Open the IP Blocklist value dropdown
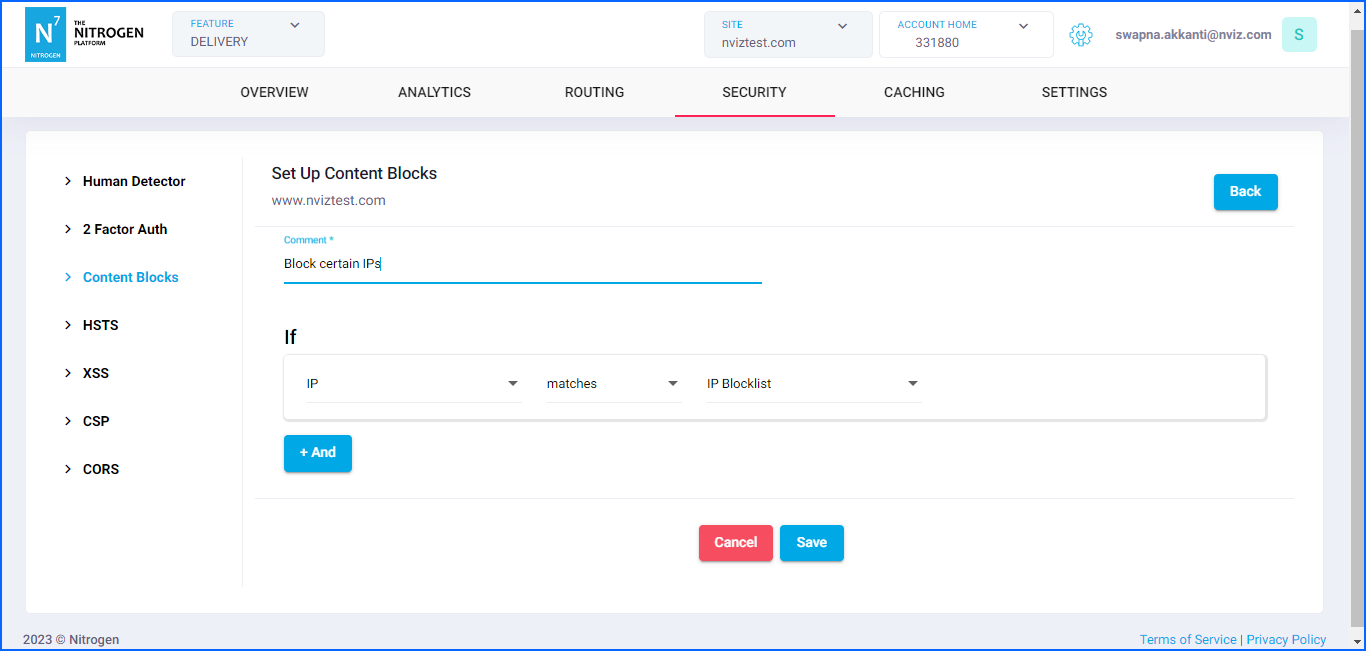 click(813, 384)
